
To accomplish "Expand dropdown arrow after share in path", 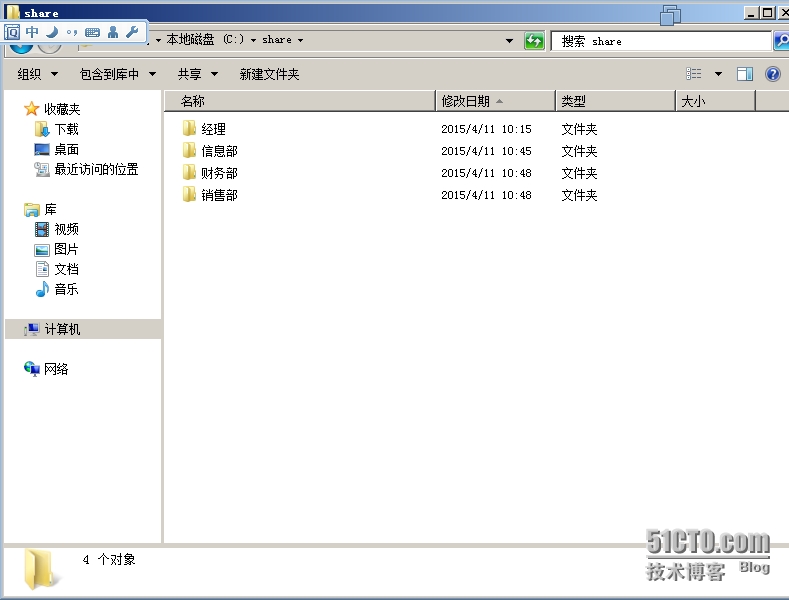I will [x=300, y=40].
